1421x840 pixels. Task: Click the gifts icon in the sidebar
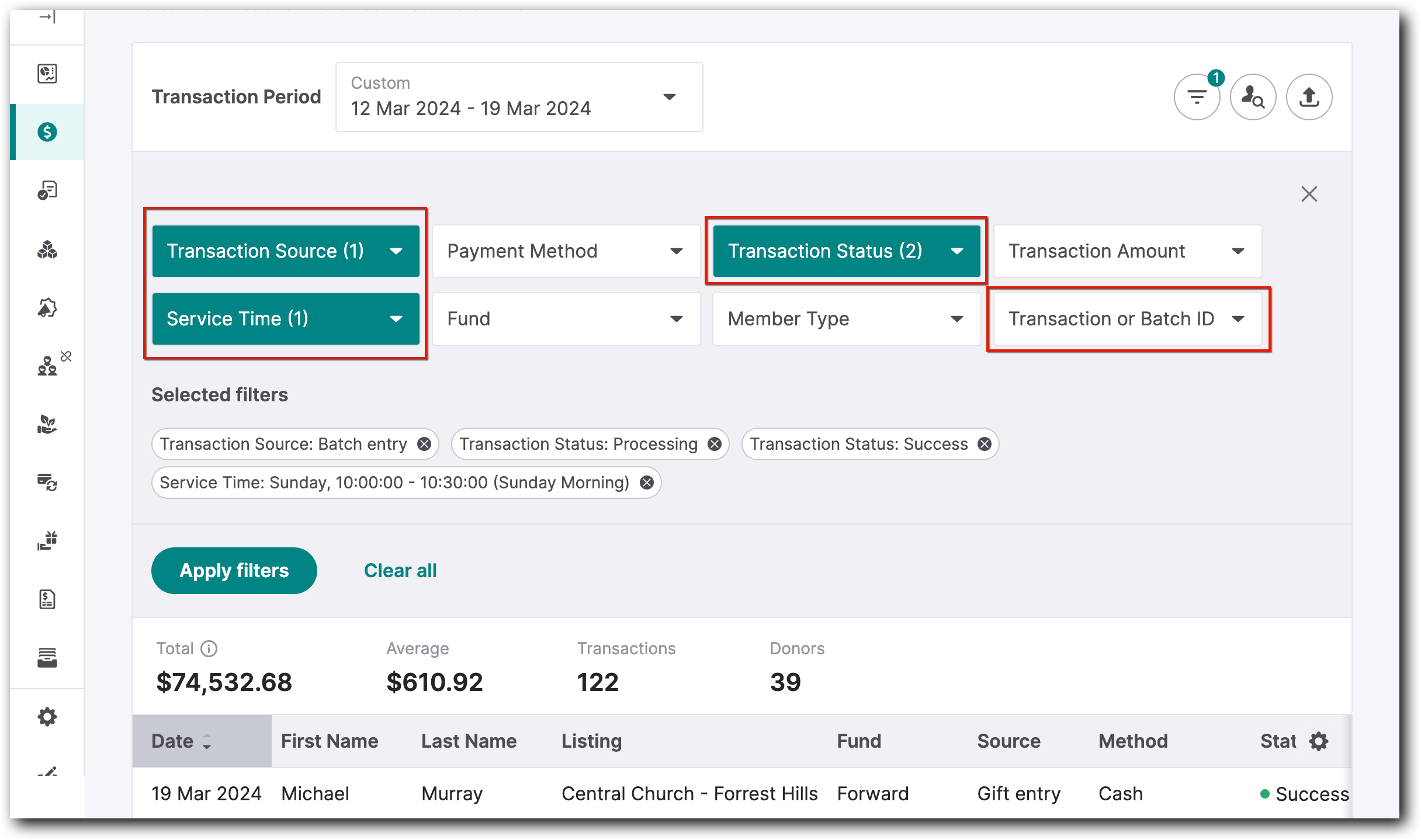pos(47,540)
